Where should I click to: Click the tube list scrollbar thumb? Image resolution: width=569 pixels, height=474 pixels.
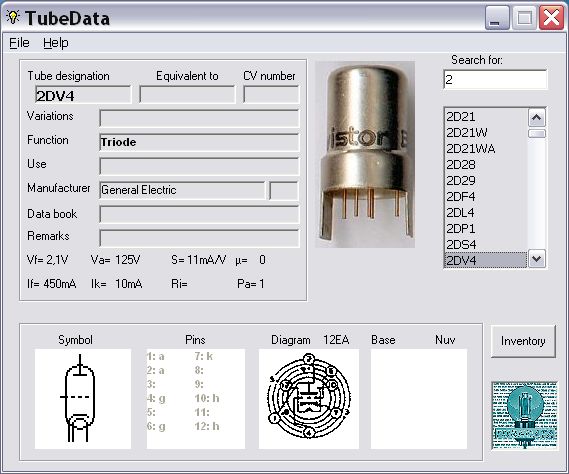pos(537,134)
